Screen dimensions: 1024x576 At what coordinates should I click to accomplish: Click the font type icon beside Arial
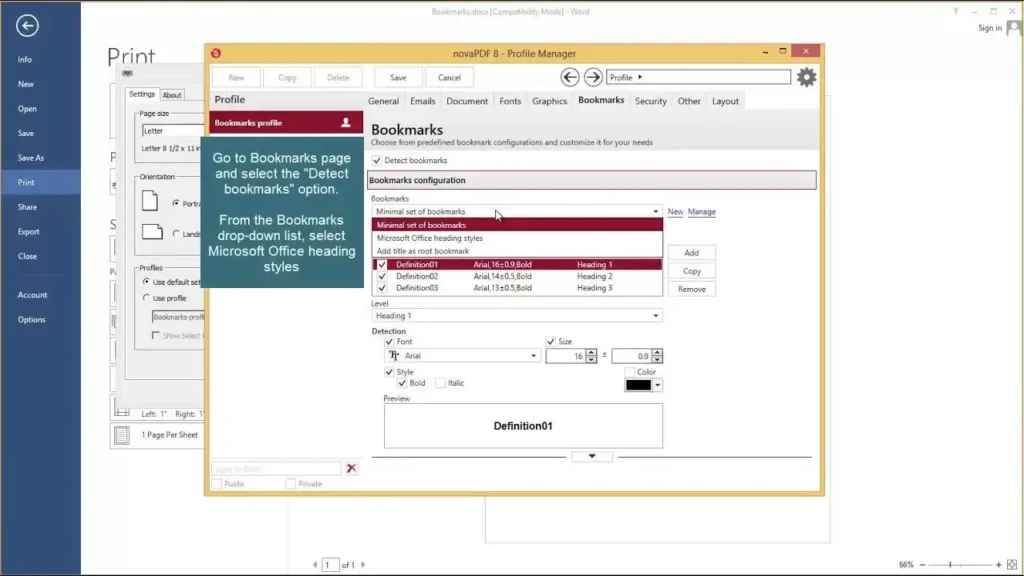pos(395,355)
